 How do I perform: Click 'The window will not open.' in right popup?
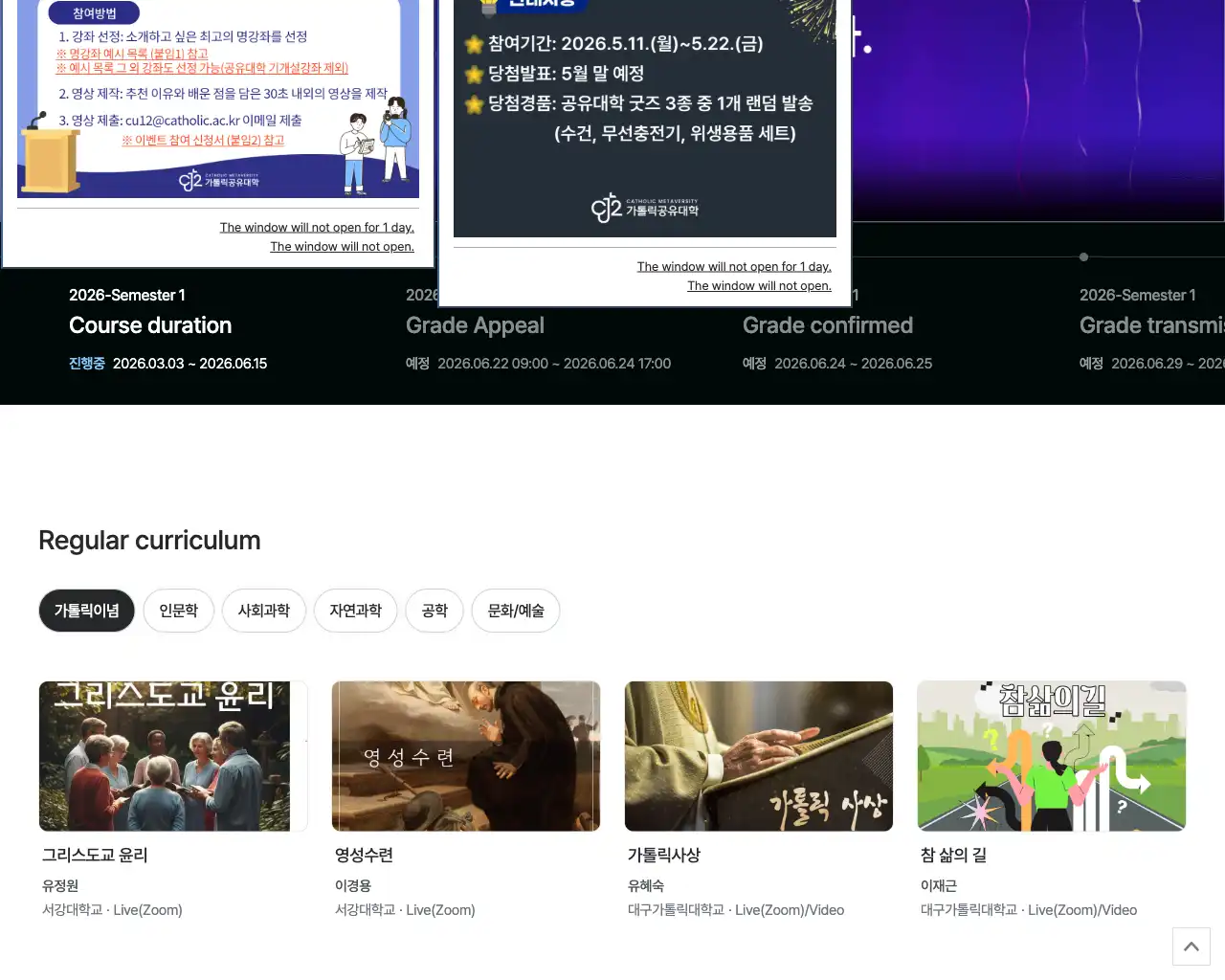(759, 286)
